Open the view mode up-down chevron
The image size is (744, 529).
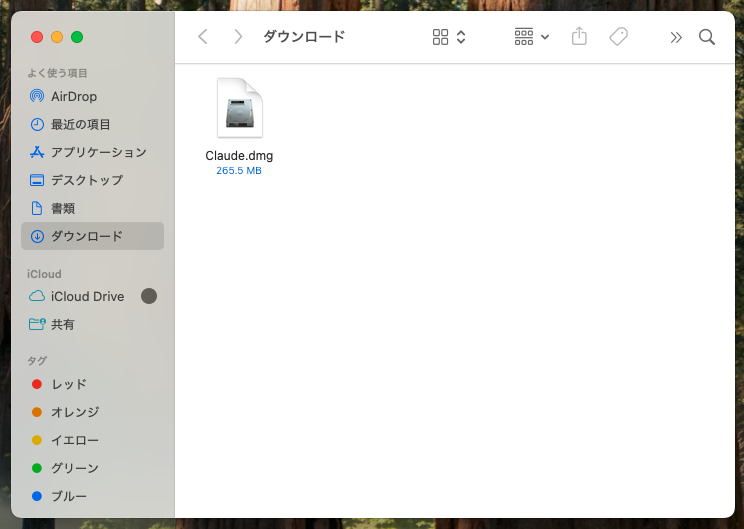point(461,37)
